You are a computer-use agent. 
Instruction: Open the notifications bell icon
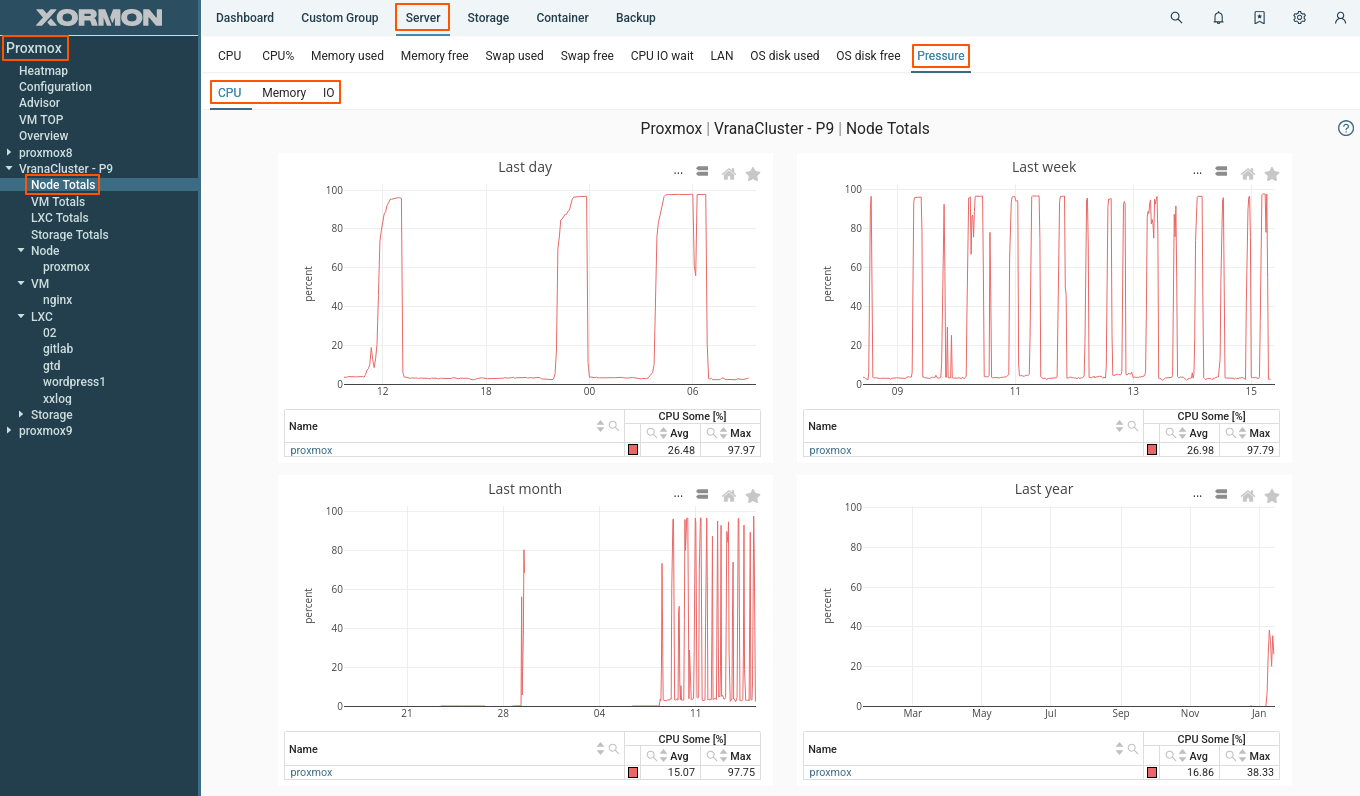[x=1218, y=18]
